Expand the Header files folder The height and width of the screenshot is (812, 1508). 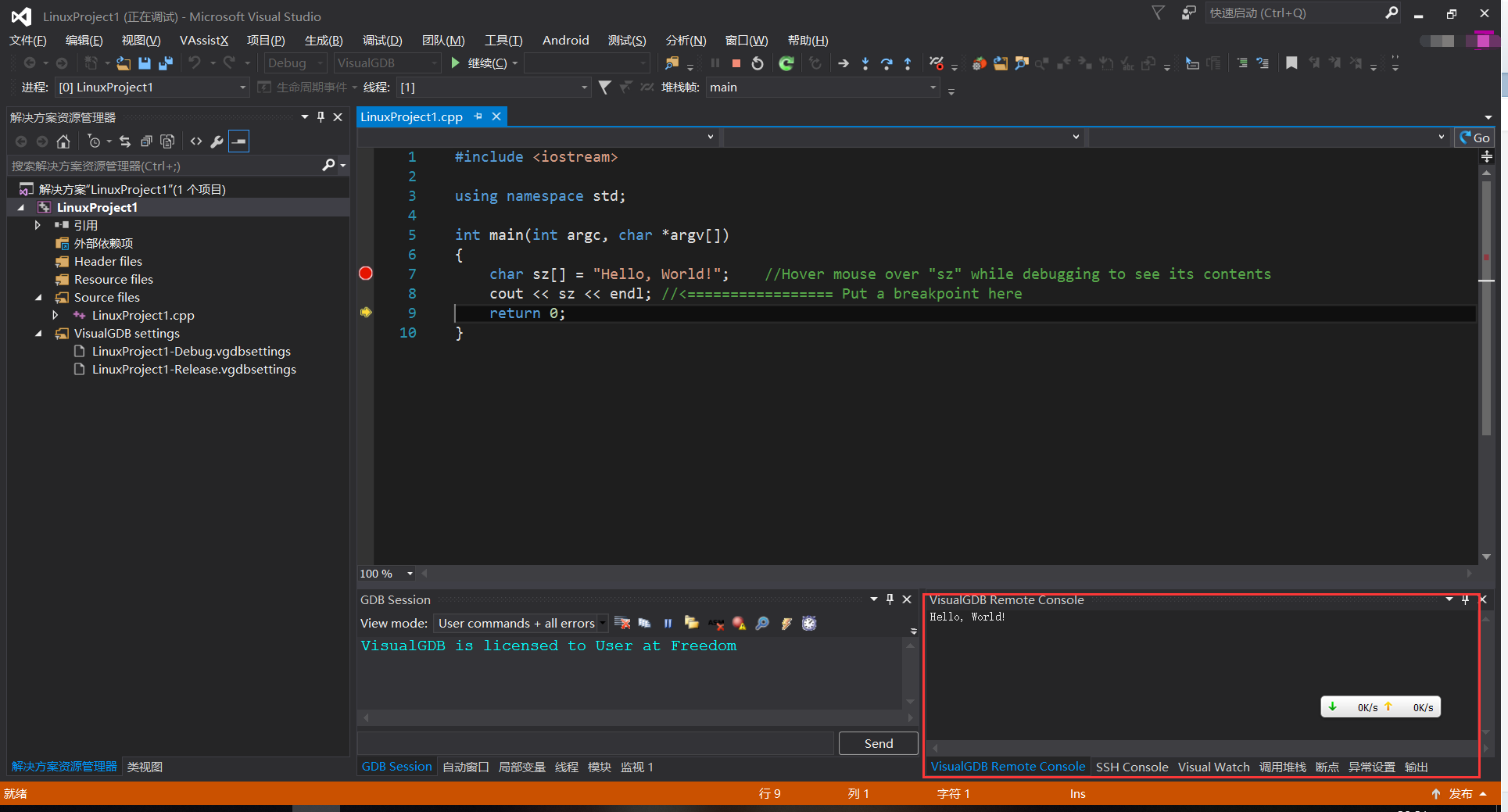107,261
